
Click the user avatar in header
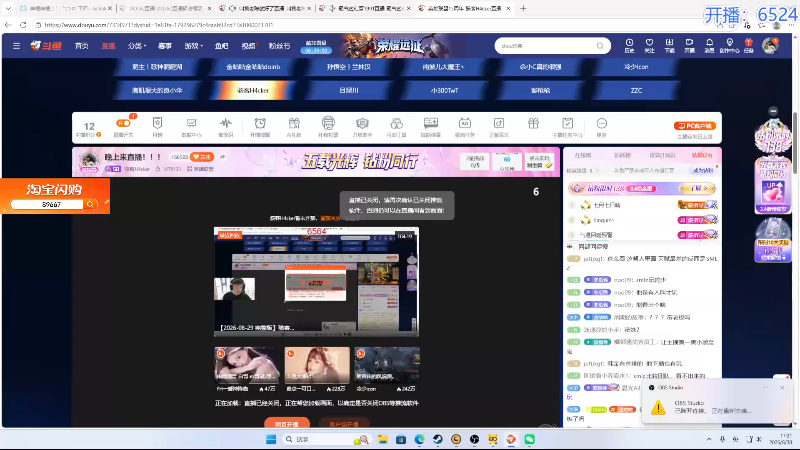coord(770,45)
